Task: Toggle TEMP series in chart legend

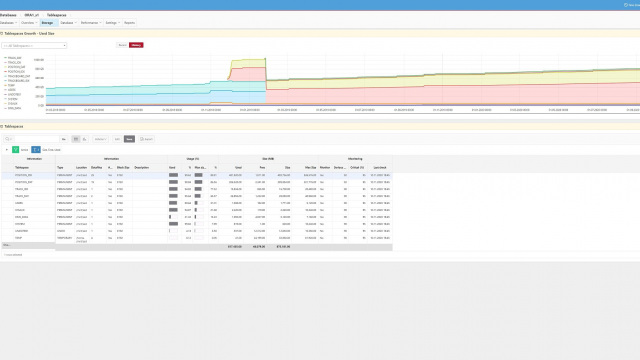Action: click(x=10, y=85)
